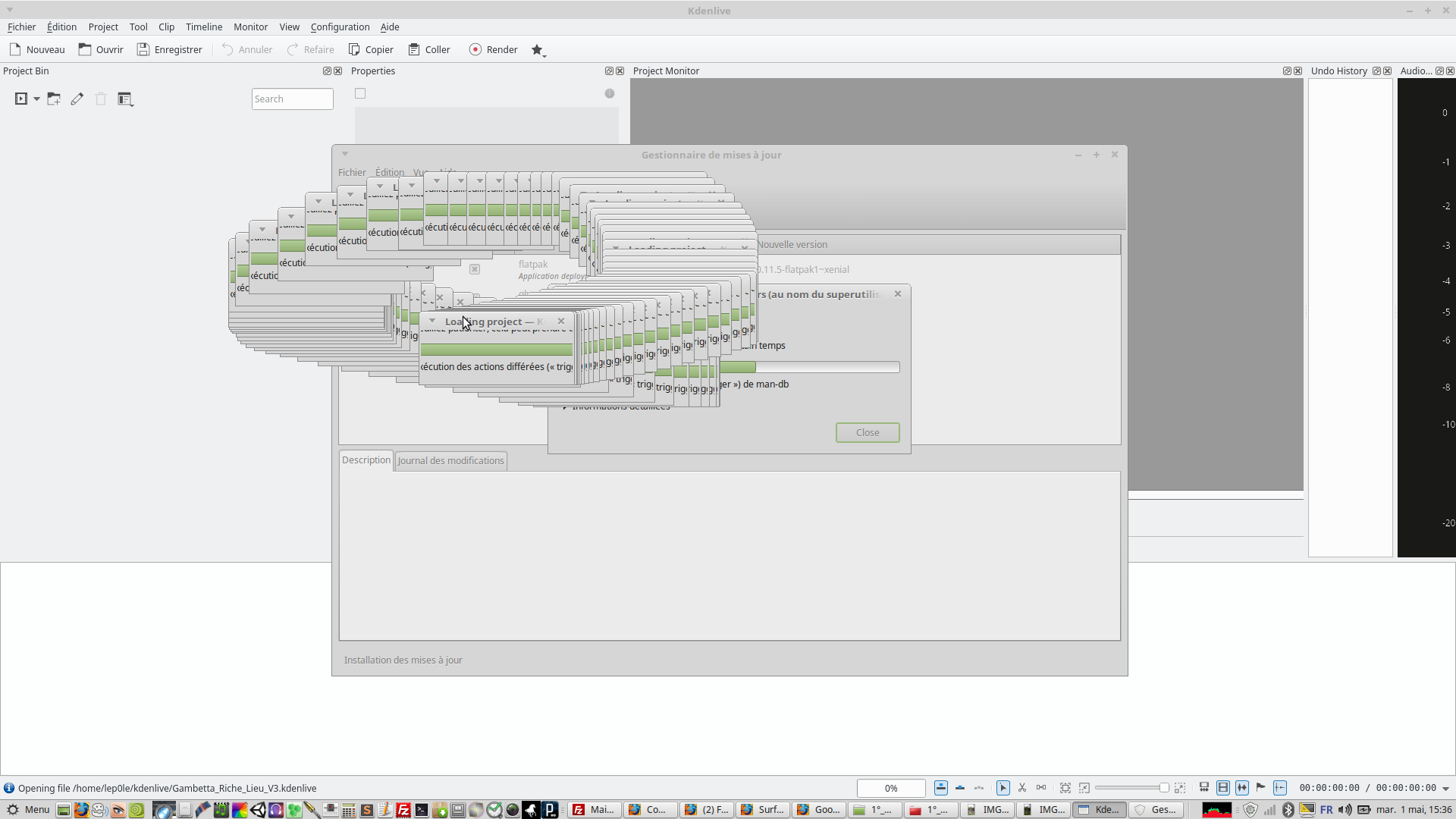Open timecode format dropdown arrow

(x=1445, y=789)
